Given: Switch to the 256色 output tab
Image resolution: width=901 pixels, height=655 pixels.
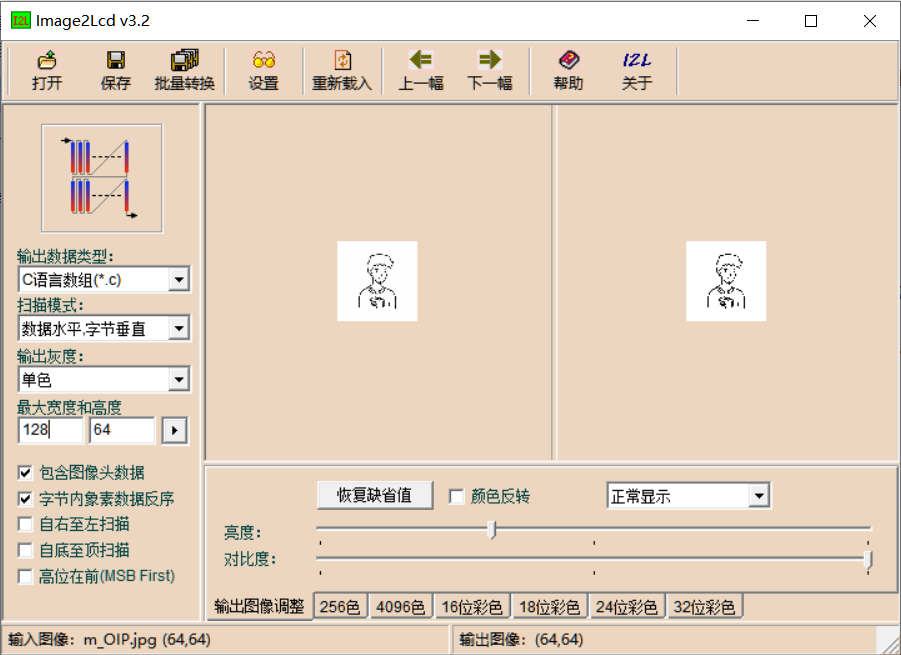Looking at the screenshot, I should tap(340, 605).
